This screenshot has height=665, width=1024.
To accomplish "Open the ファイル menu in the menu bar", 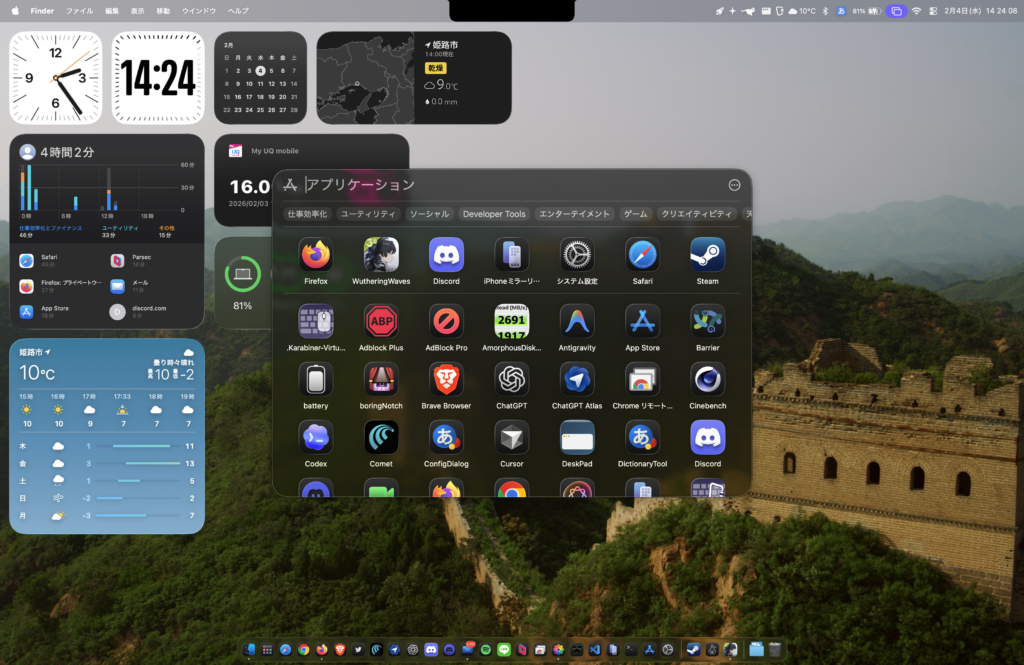I will (79, 11).
